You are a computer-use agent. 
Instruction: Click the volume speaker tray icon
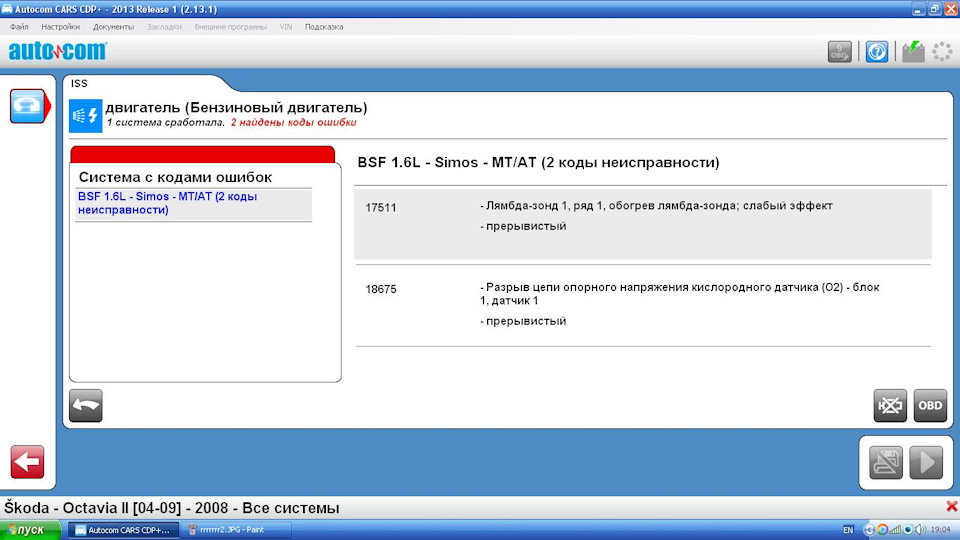pos(920,530)
